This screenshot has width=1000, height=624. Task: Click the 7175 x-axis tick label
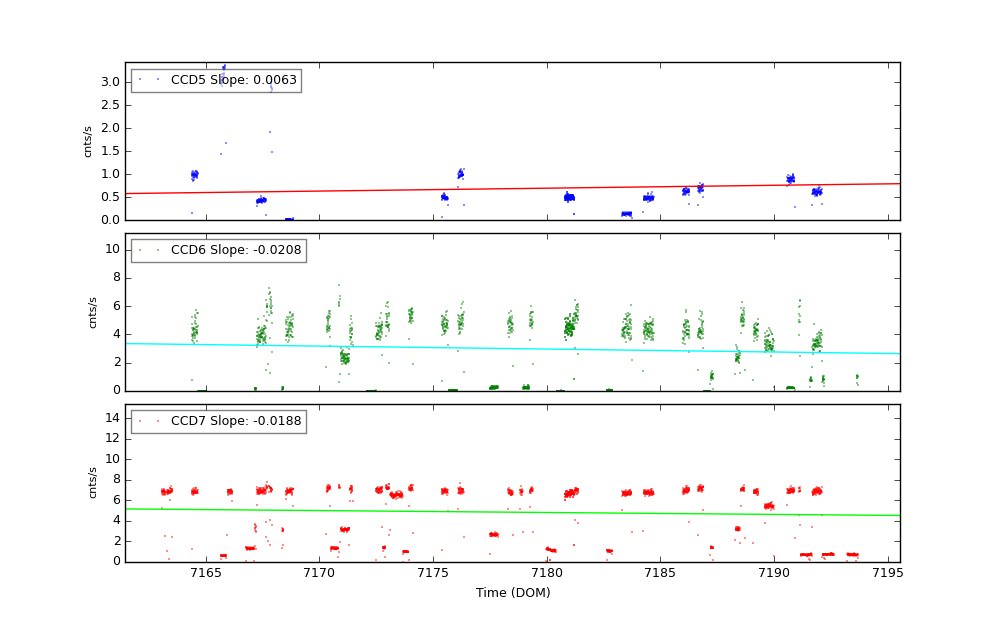433,572
